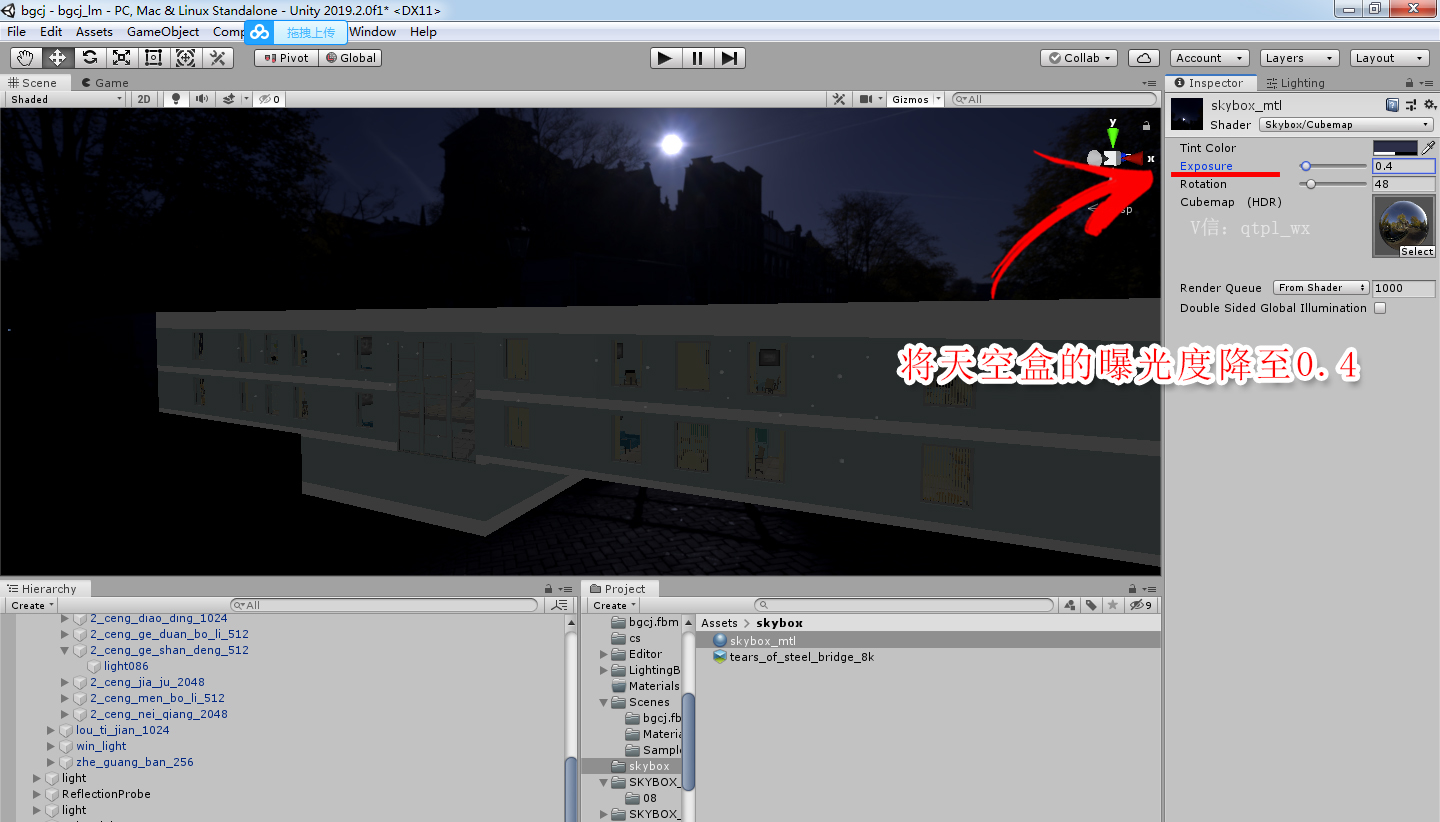Switch to the Lighting tab
1440x822 pixels.
point(1295,83)
